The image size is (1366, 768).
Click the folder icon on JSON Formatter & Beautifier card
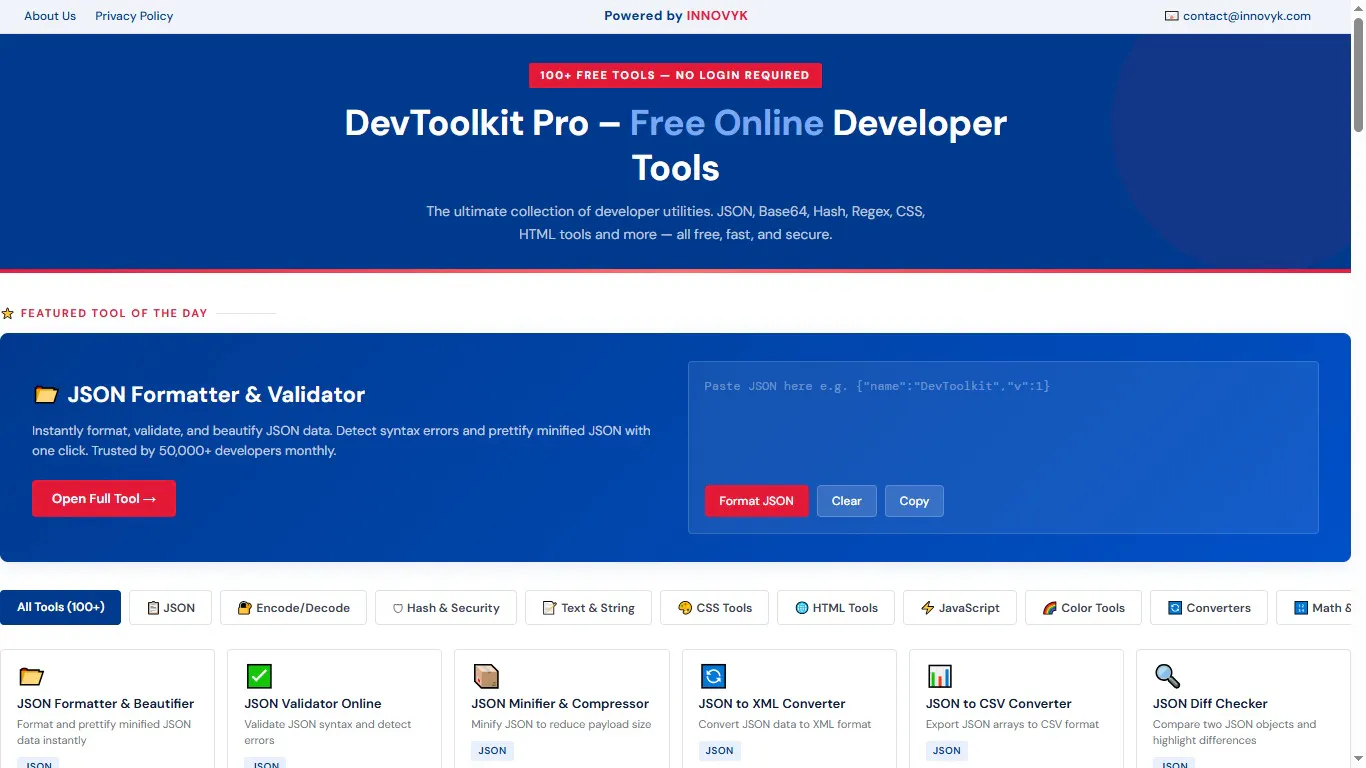coord(31,676)
